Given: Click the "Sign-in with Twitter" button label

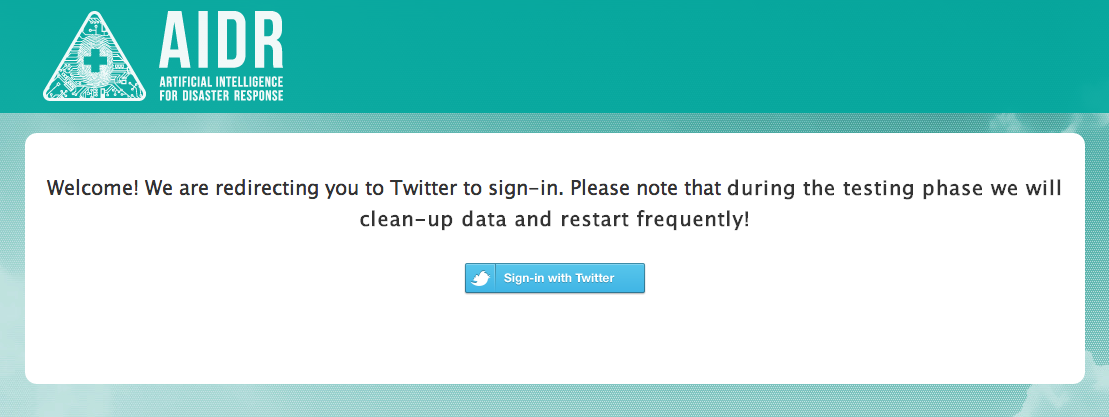Looking at the screenshot, I should [x=559, y=278].
